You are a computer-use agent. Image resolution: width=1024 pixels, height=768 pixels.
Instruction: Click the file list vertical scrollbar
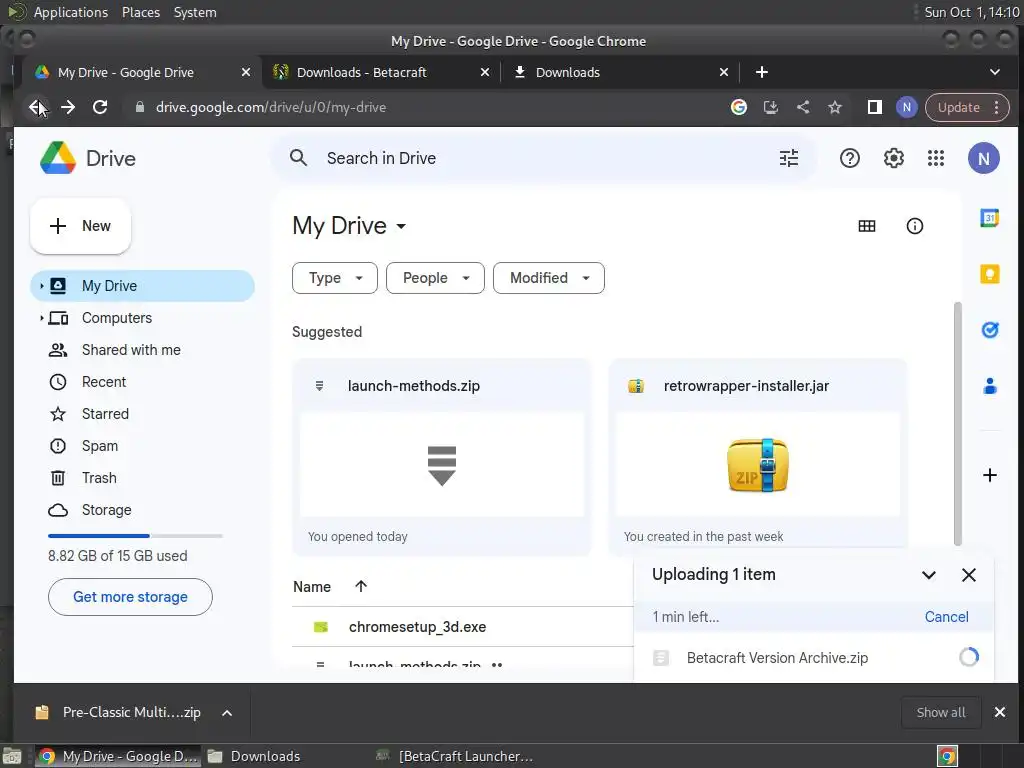(957, 423)
